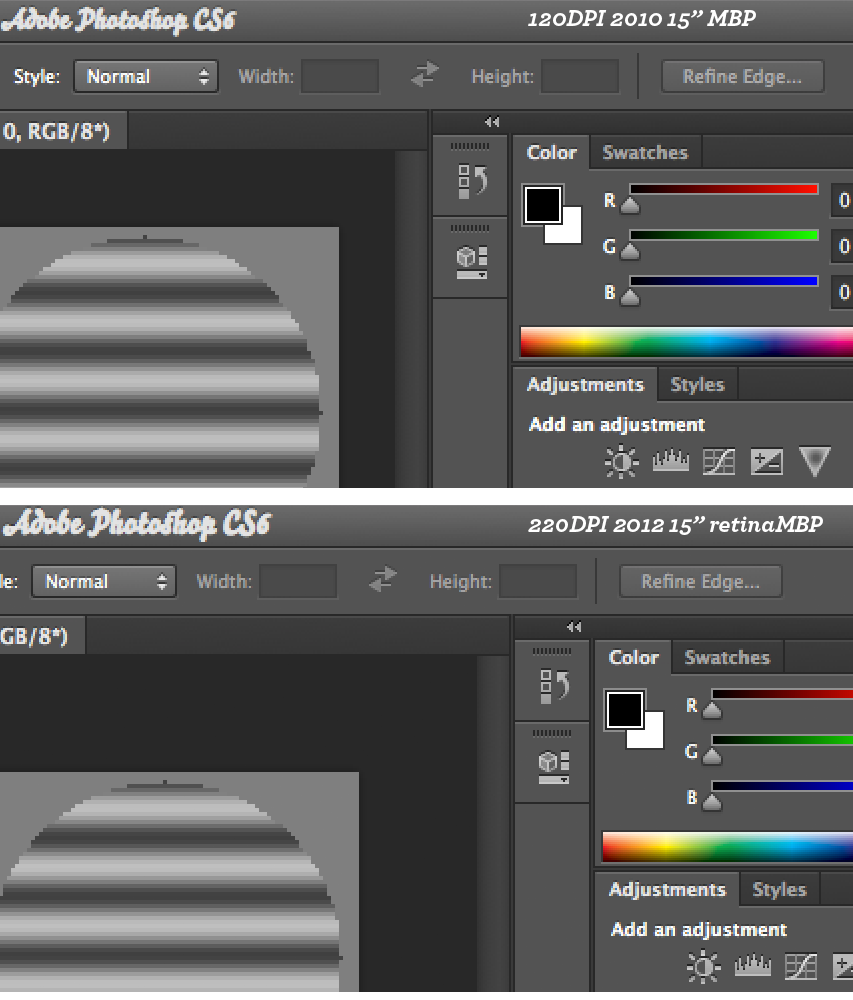Add Brightness/Contrast adjustment in the 120DPI panel
The width and height of the screenshot is (853, 1000).
[x=622, y=462]
